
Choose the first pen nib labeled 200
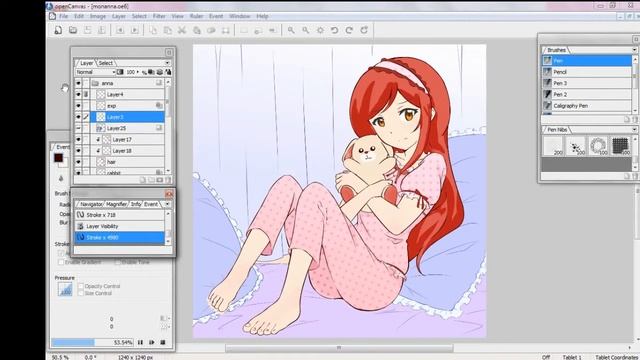(x=553, y=146)
